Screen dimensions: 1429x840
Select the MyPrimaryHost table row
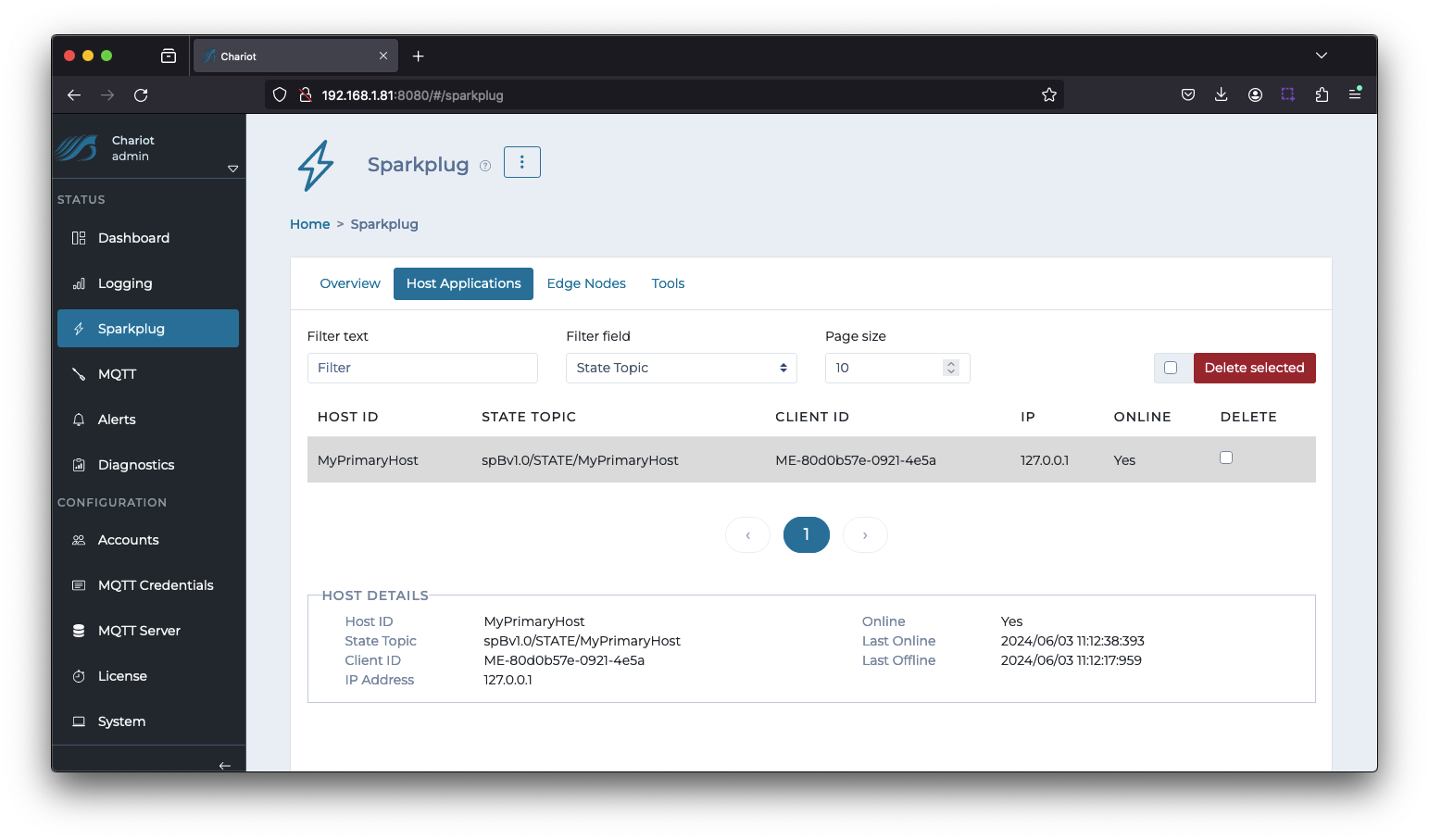click(x=811, y=459)
